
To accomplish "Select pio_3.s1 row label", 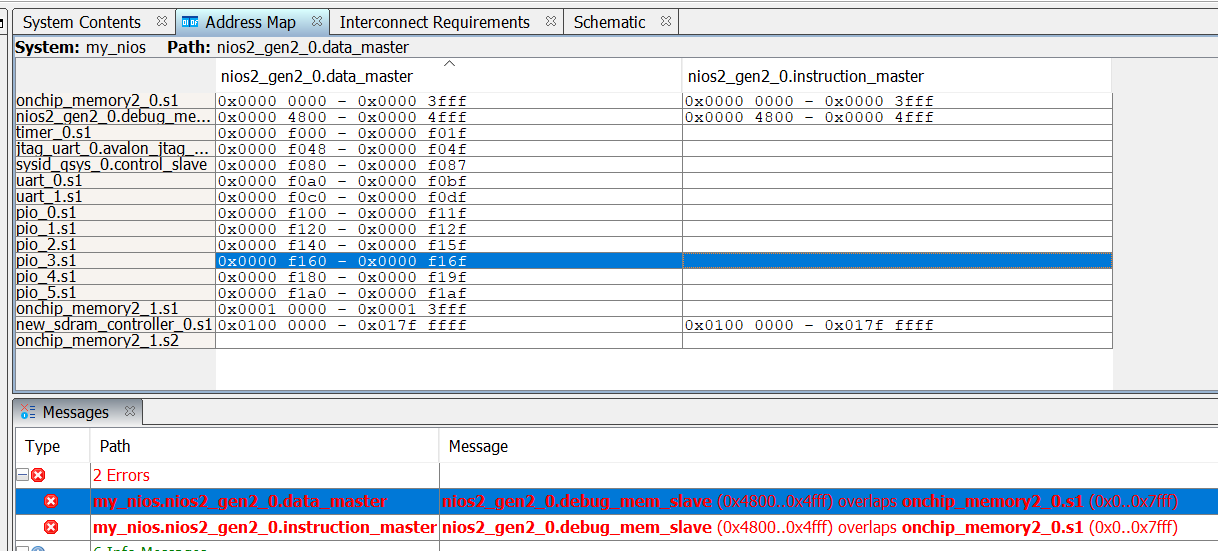I will click(115, 261).
